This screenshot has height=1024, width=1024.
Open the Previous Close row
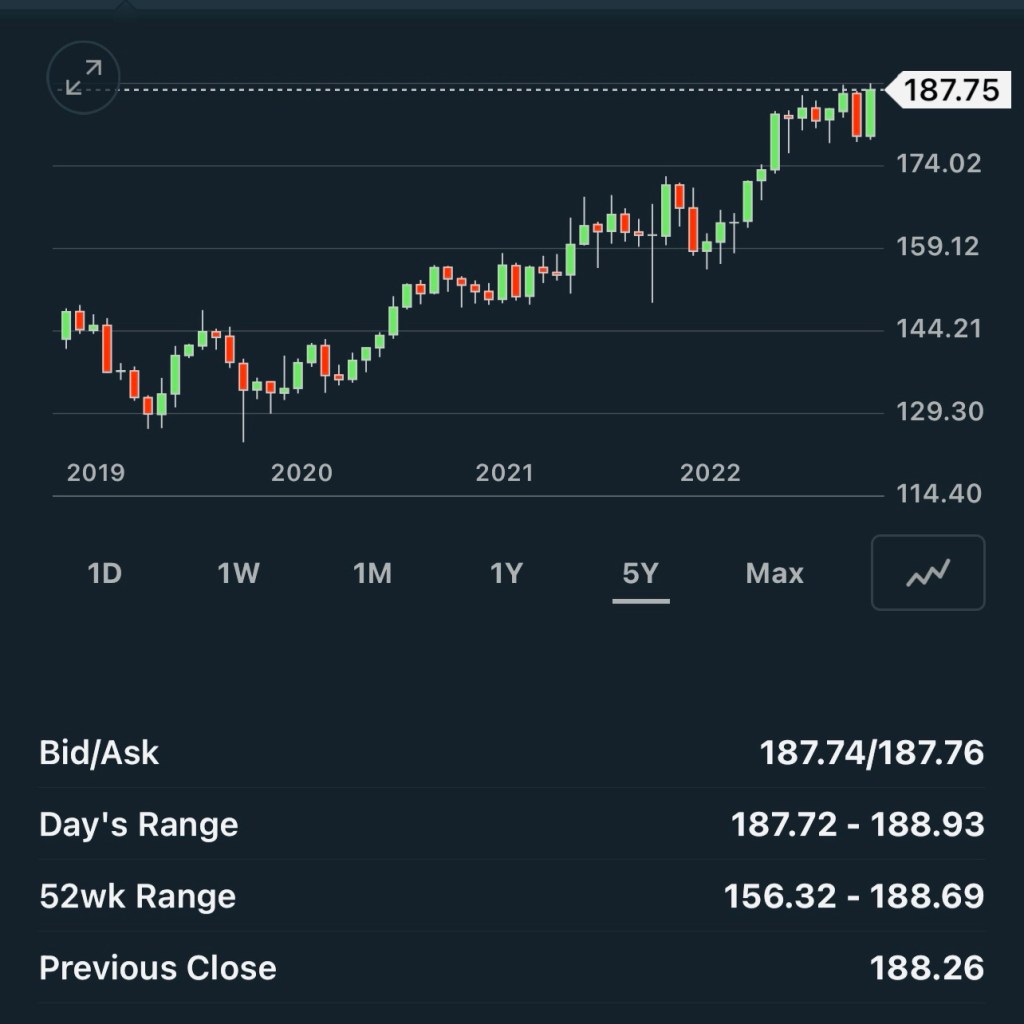[x=511, y=968]
